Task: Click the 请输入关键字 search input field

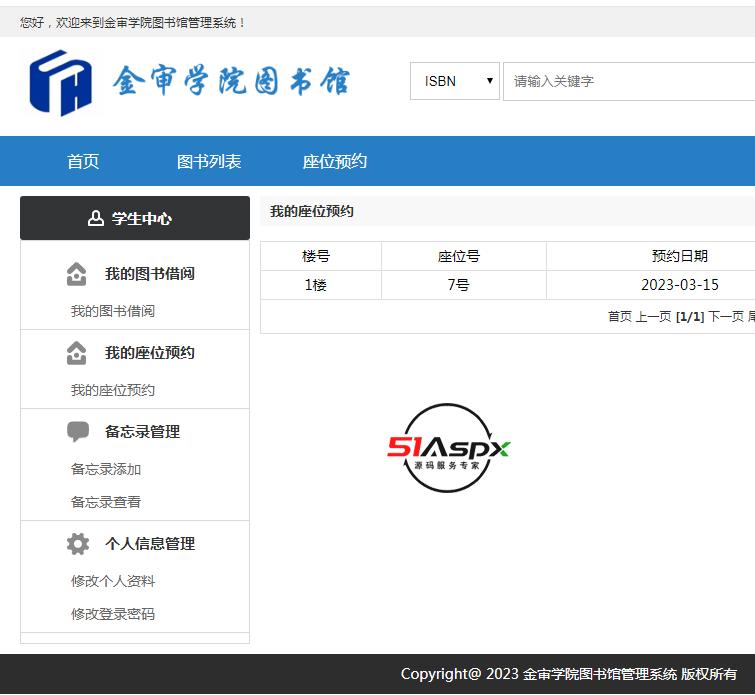Action: coord(629,81)
